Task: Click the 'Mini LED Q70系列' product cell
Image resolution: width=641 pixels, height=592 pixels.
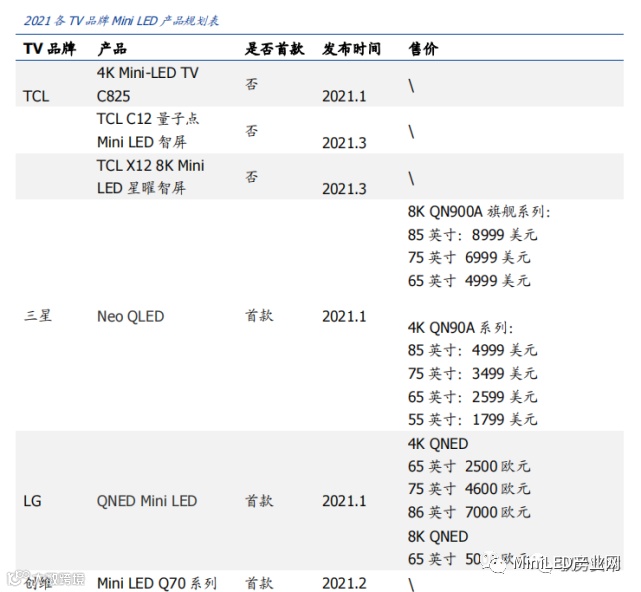Action: pyautogui.click(x=157, y=583)
